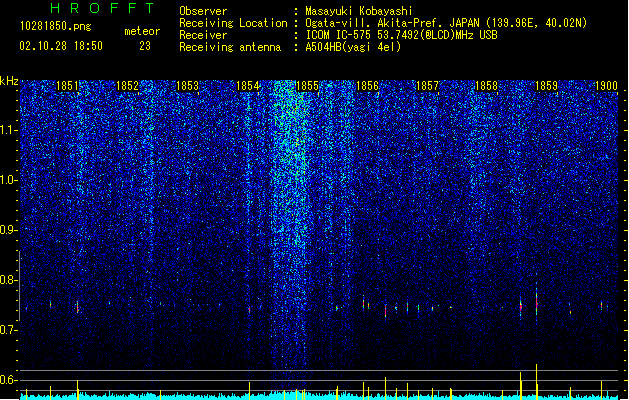629x400 pixels.
Task: Click the 1855 time marker
Action: click(x=307, y=86)
